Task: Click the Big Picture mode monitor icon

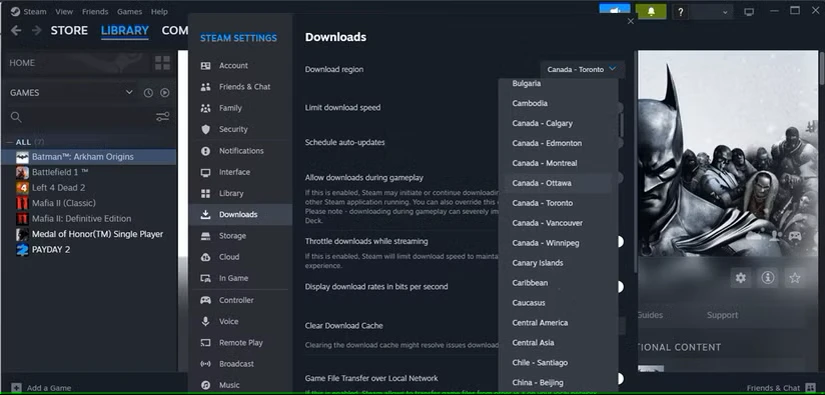Action: [x=749, y=12]
